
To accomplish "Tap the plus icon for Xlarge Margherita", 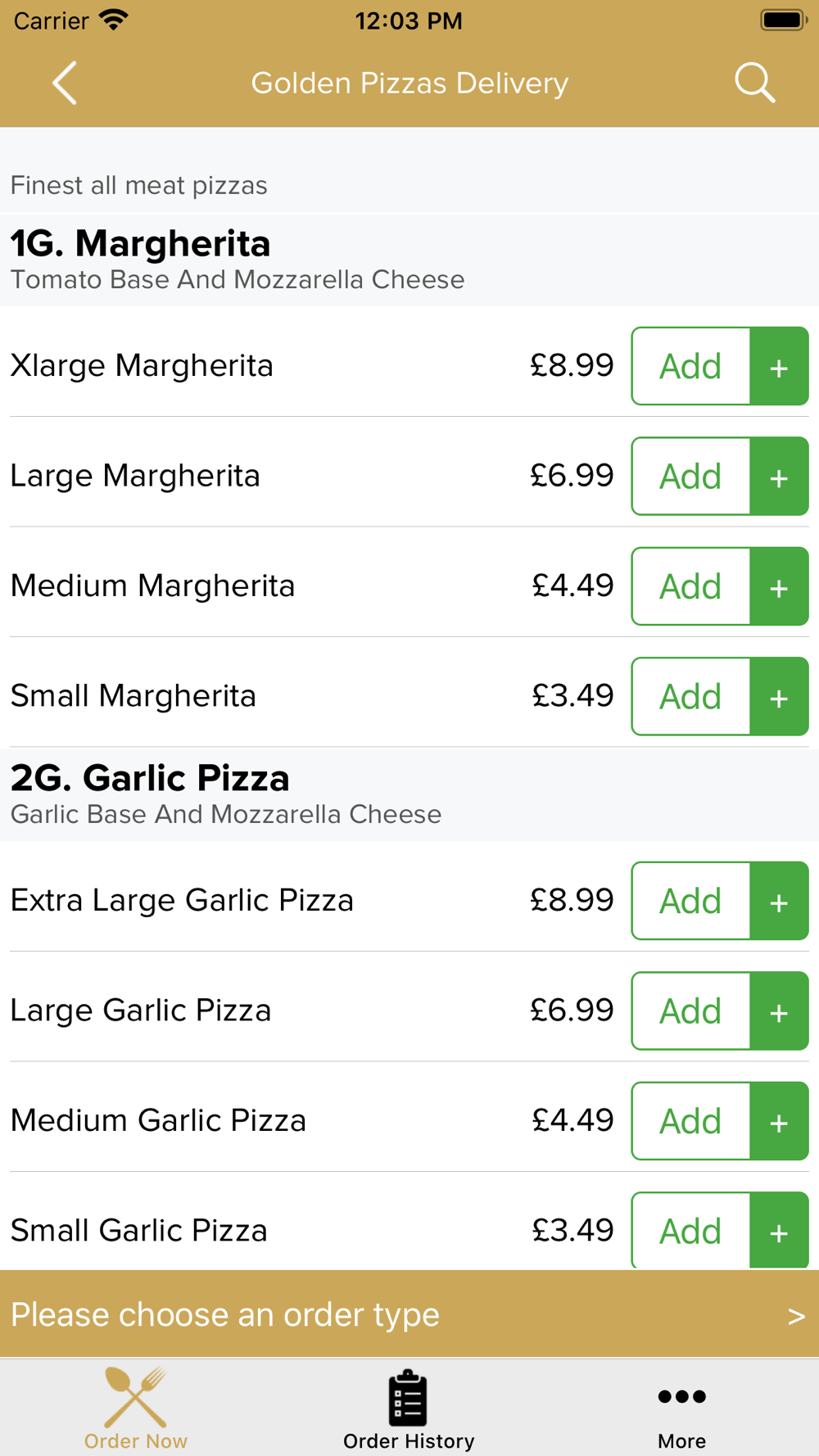I will coord(779,366).
